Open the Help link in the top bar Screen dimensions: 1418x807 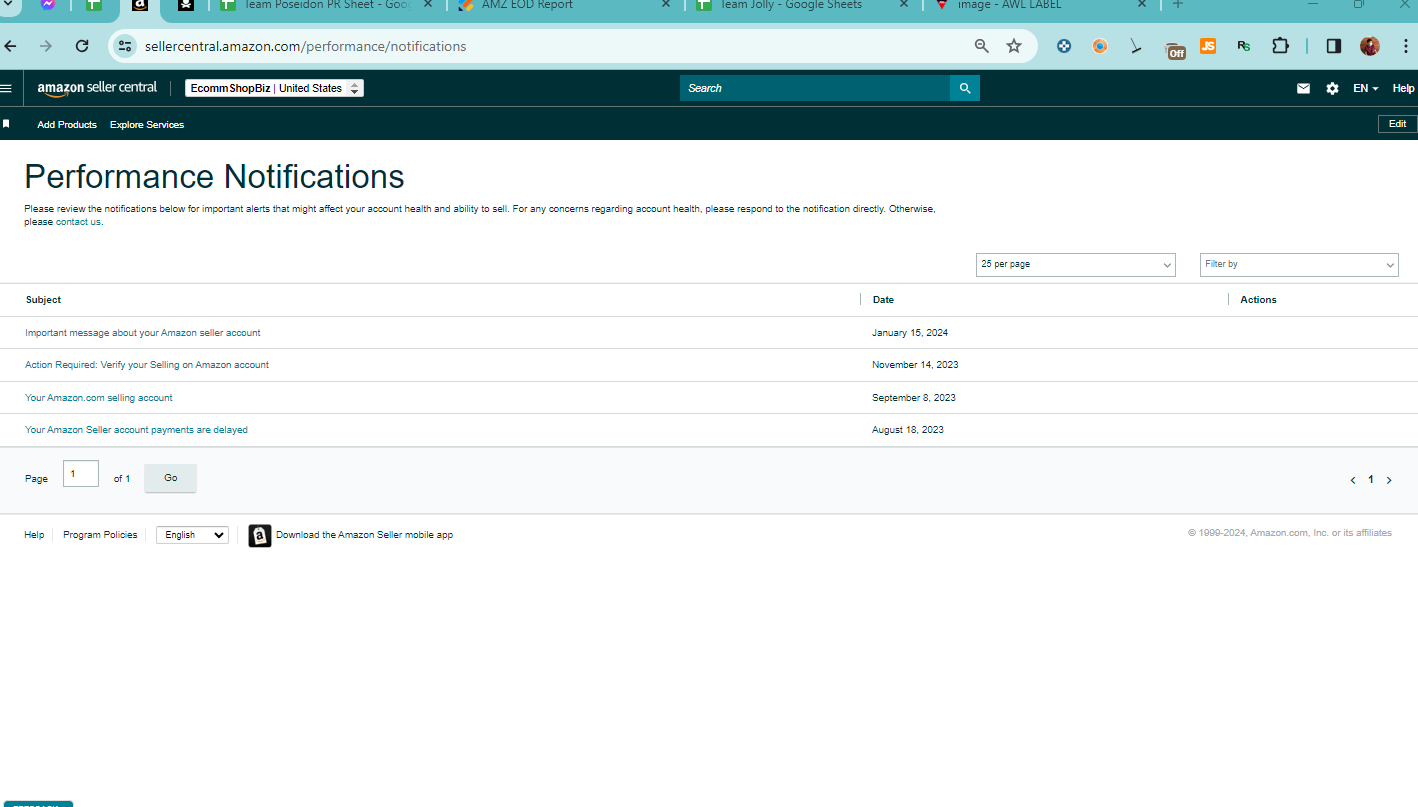1403,88
